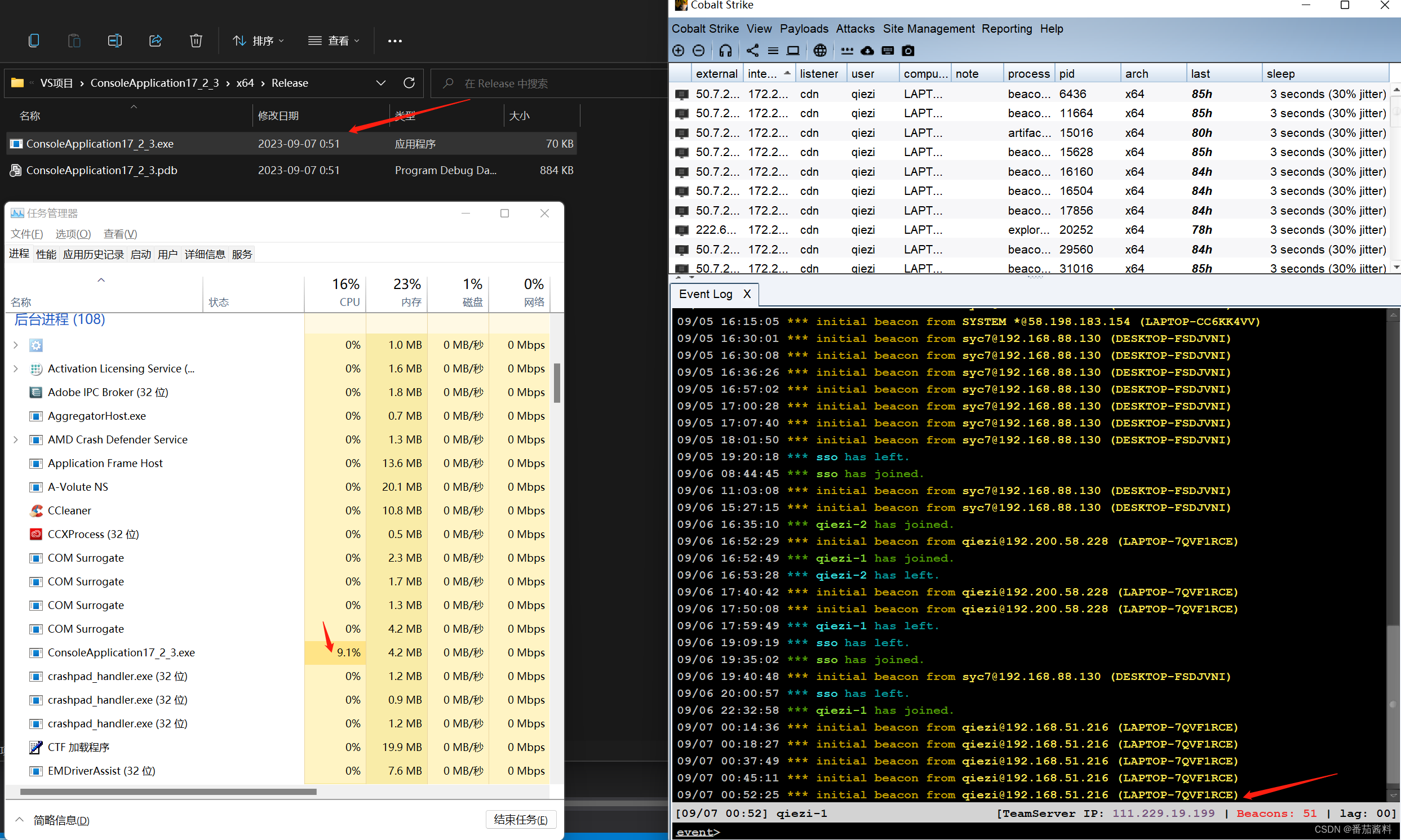
Task: Expand Activation Licensing Service process
Action: pyautogui.click(x=16, y=369)
